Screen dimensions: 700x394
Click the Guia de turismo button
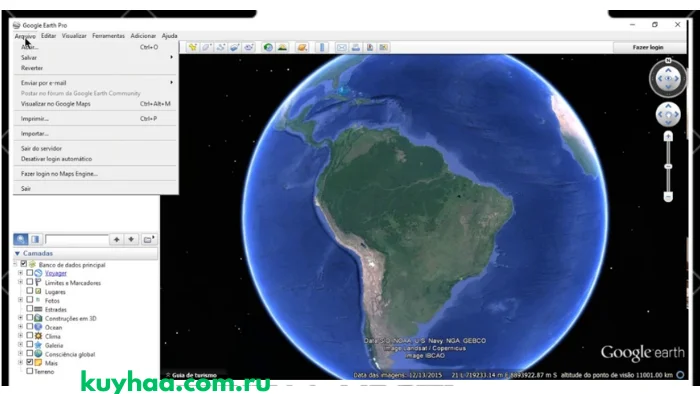pyautogui.click(x=191, y=375)
